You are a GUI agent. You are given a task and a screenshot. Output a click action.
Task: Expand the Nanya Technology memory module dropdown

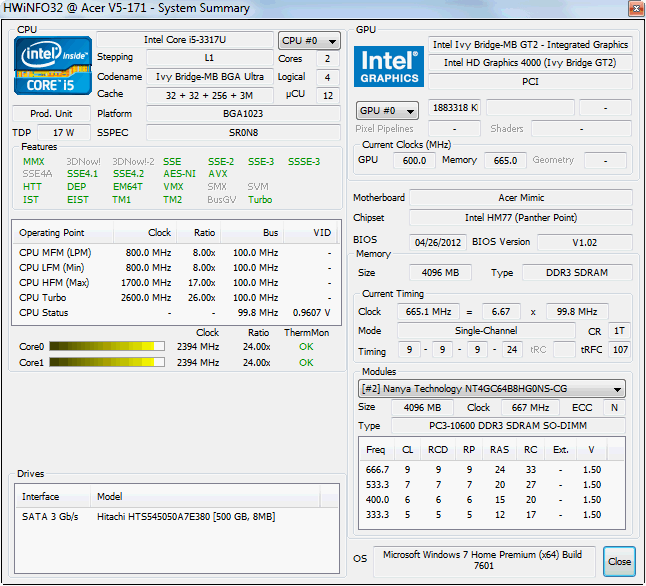tap(492, 389)
